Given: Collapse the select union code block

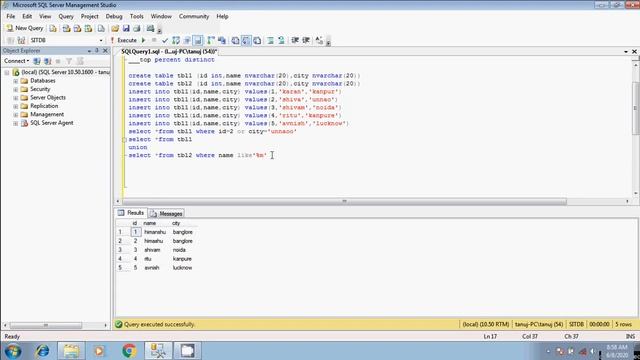Looking at the screenshot, I should pyautogui.click(x=124, y=140).
